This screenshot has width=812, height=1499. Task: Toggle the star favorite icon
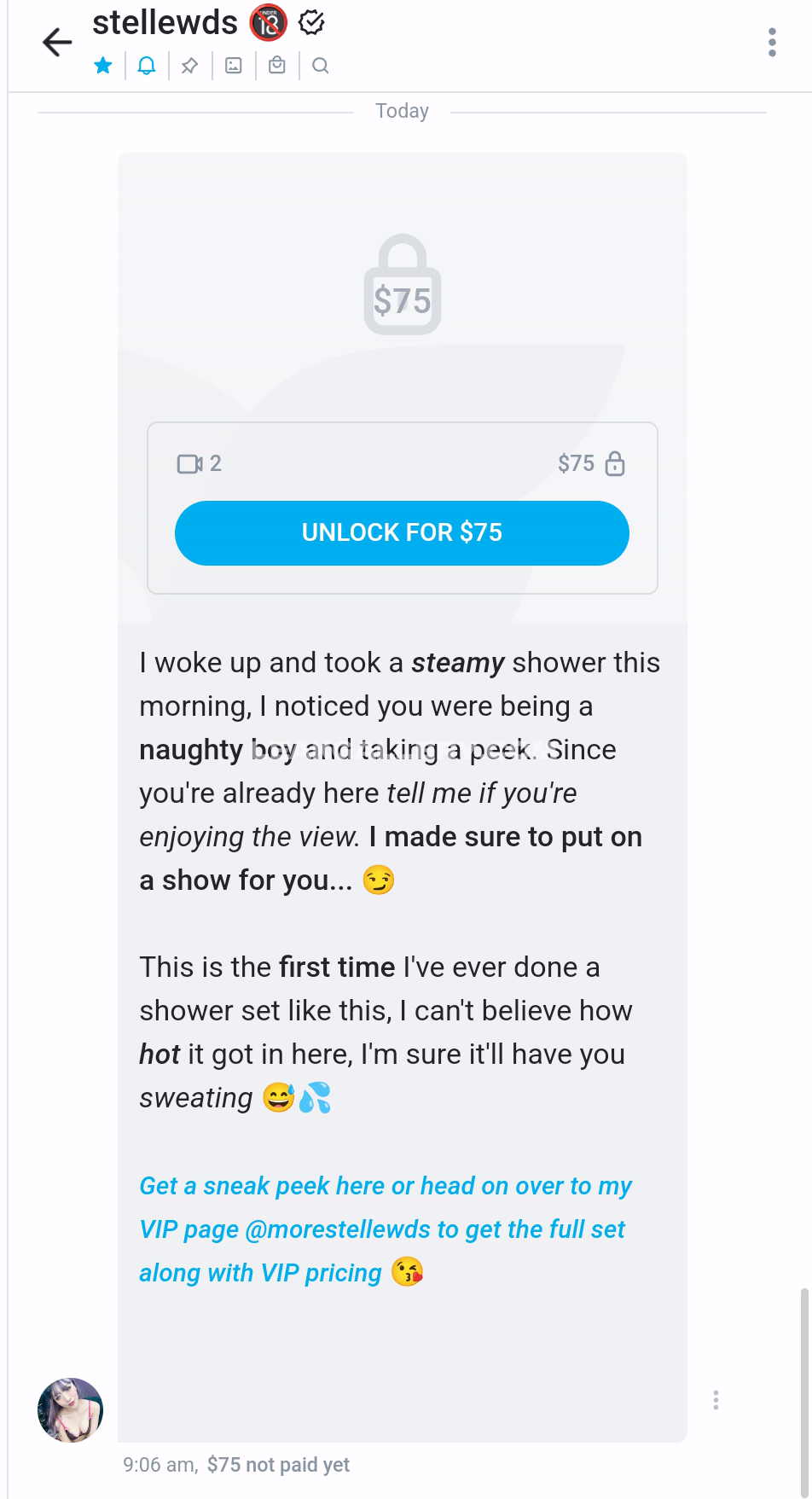coord(103,66)
